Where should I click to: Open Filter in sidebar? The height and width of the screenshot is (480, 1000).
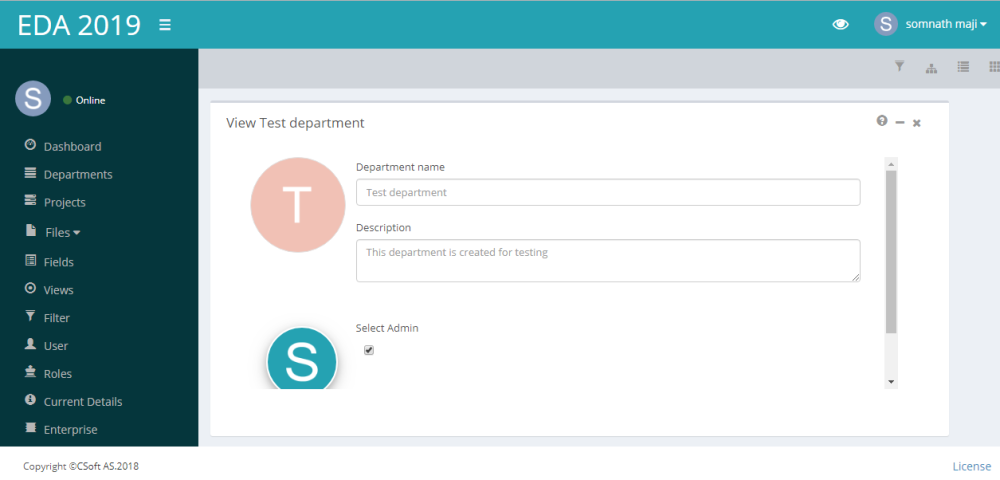click(x=57, y=318)
